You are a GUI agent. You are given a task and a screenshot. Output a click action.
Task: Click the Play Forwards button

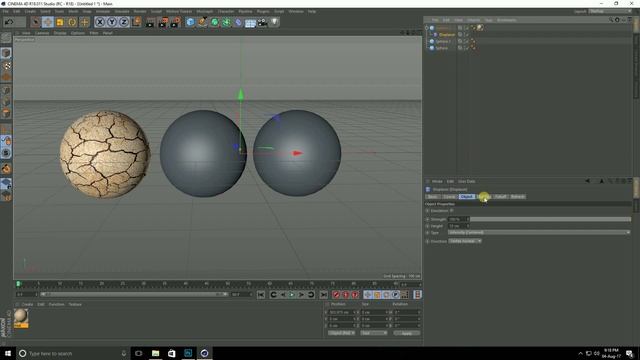(x=292, y=295)
